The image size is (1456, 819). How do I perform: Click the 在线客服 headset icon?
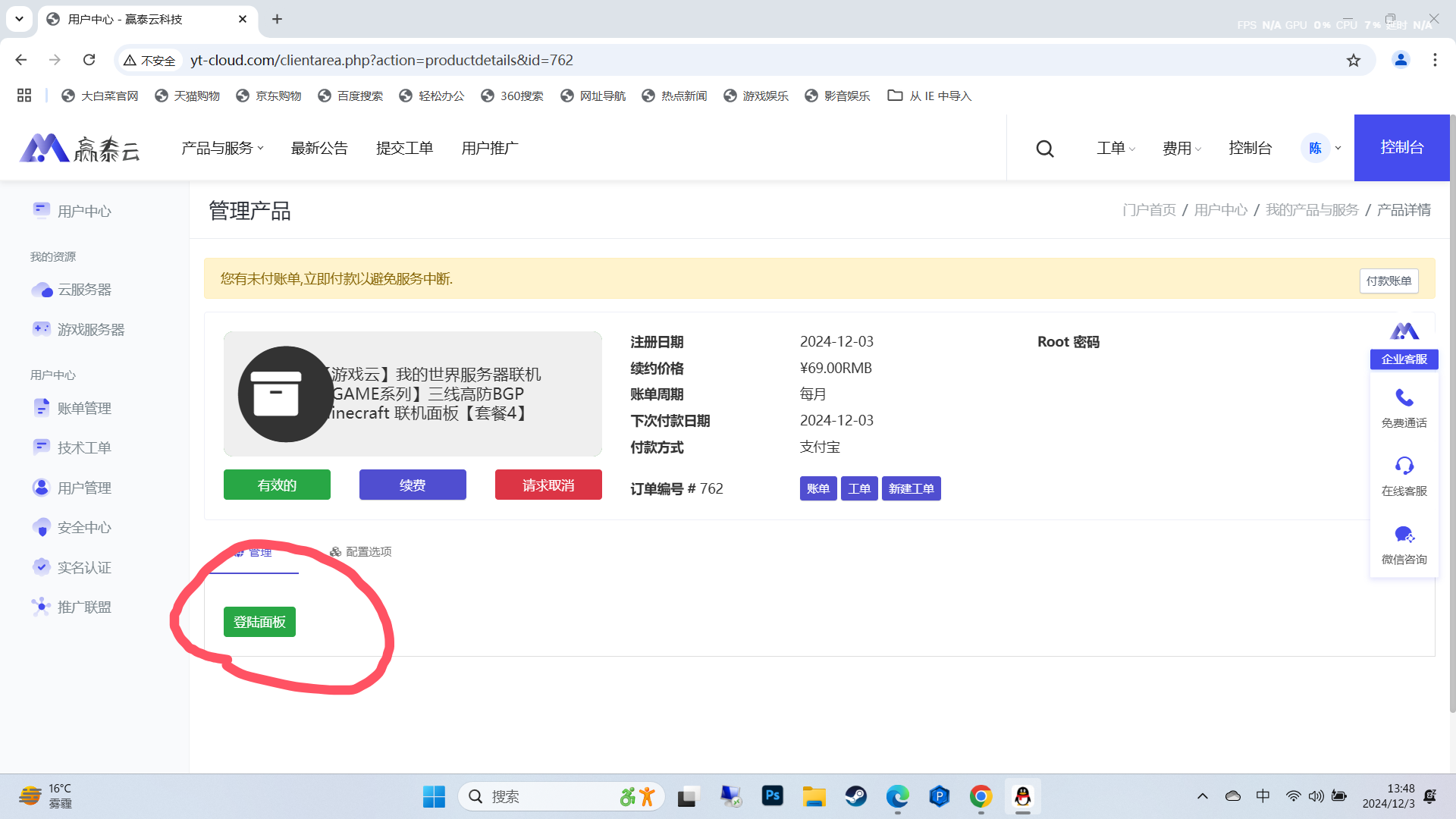coord(1404,466)
